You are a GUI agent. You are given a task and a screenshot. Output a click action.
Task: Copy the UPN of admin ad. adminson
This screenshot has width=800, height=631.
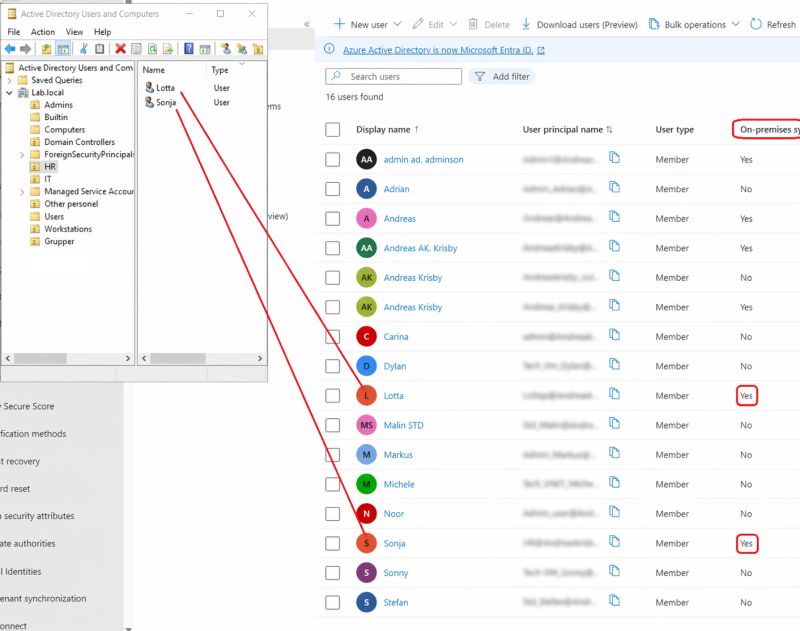coord(615,158)
